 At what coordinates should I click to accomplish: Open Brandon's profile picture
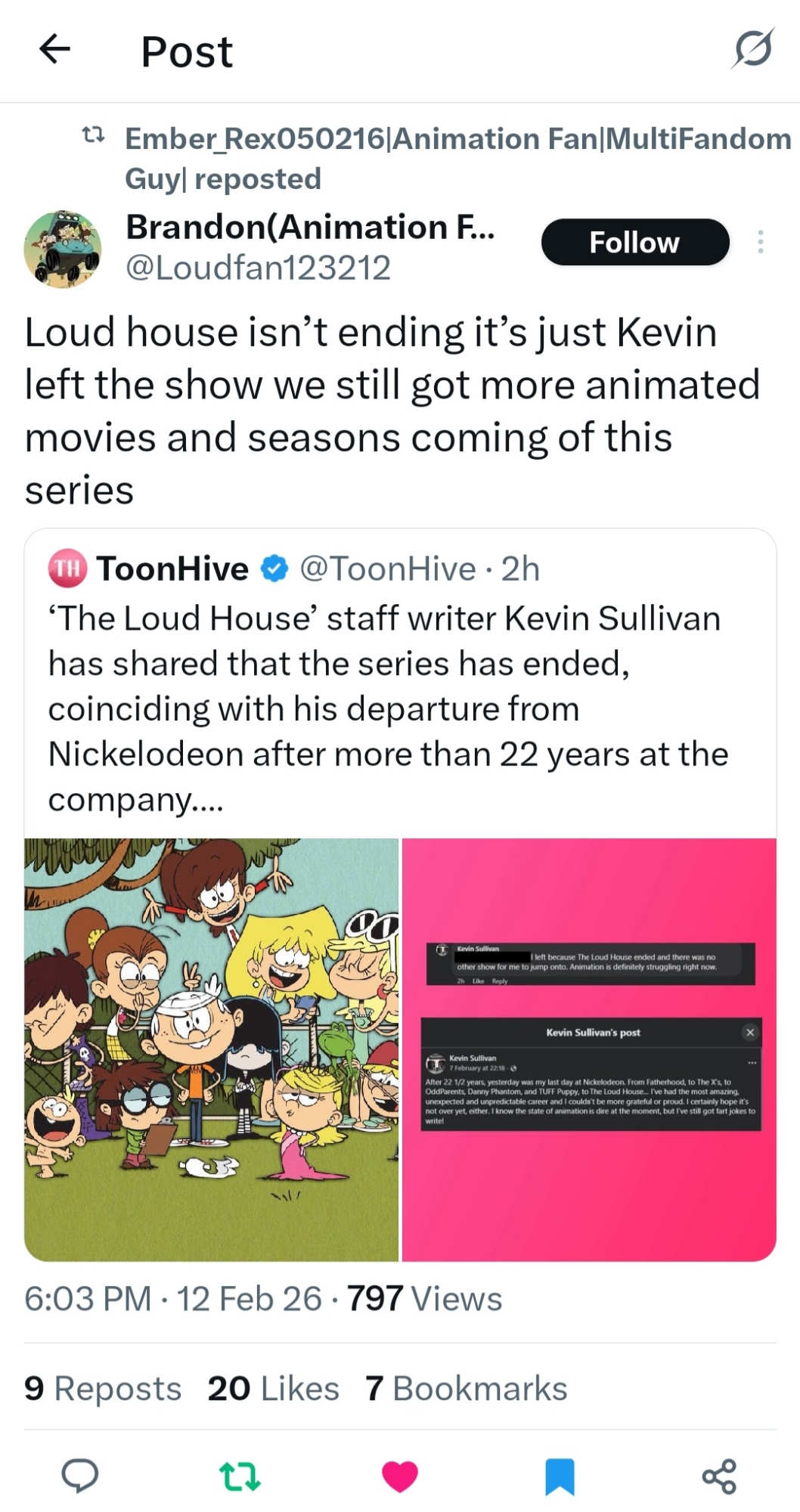[x=63, y=249]
